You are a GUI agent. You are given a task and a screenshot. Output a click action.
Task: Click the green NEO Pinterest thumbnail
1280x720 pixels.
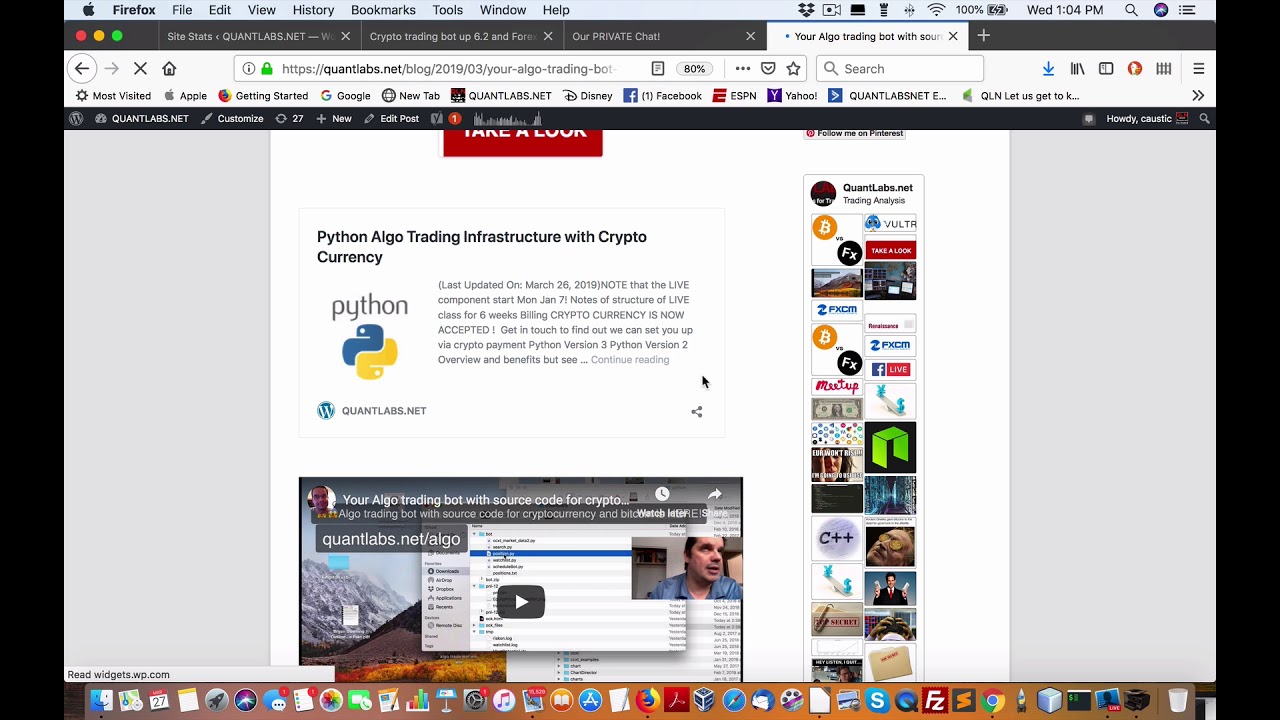tap(890, 447)
